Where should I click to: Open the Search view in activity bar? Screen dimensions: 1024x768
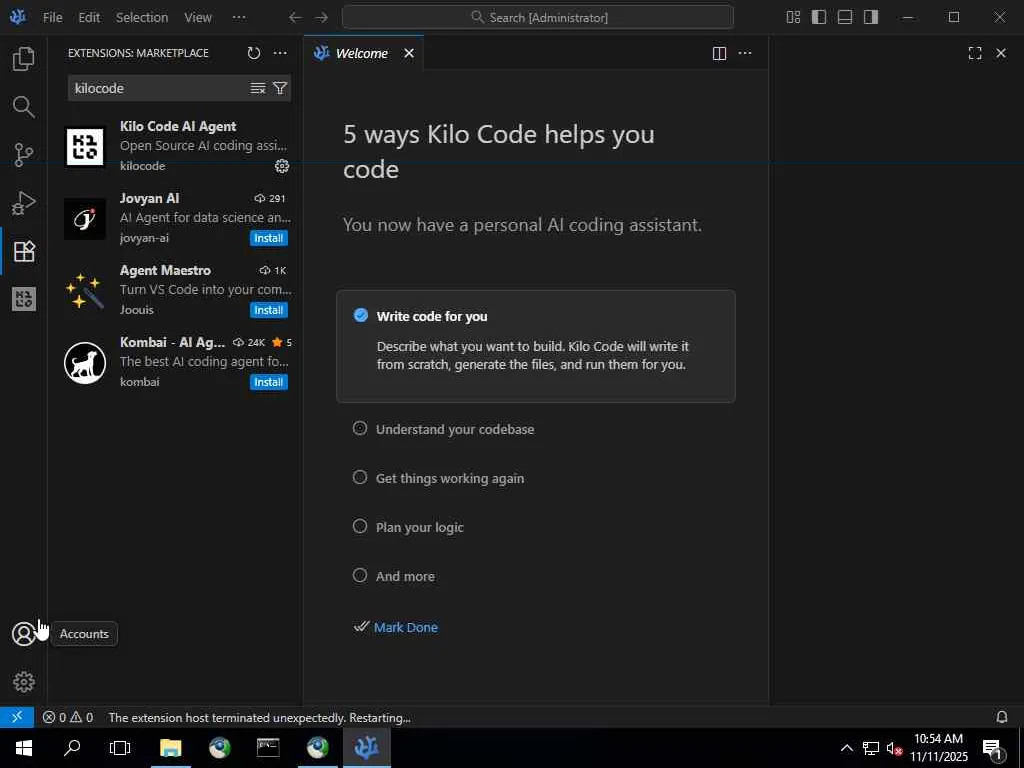tap(24, 106)
